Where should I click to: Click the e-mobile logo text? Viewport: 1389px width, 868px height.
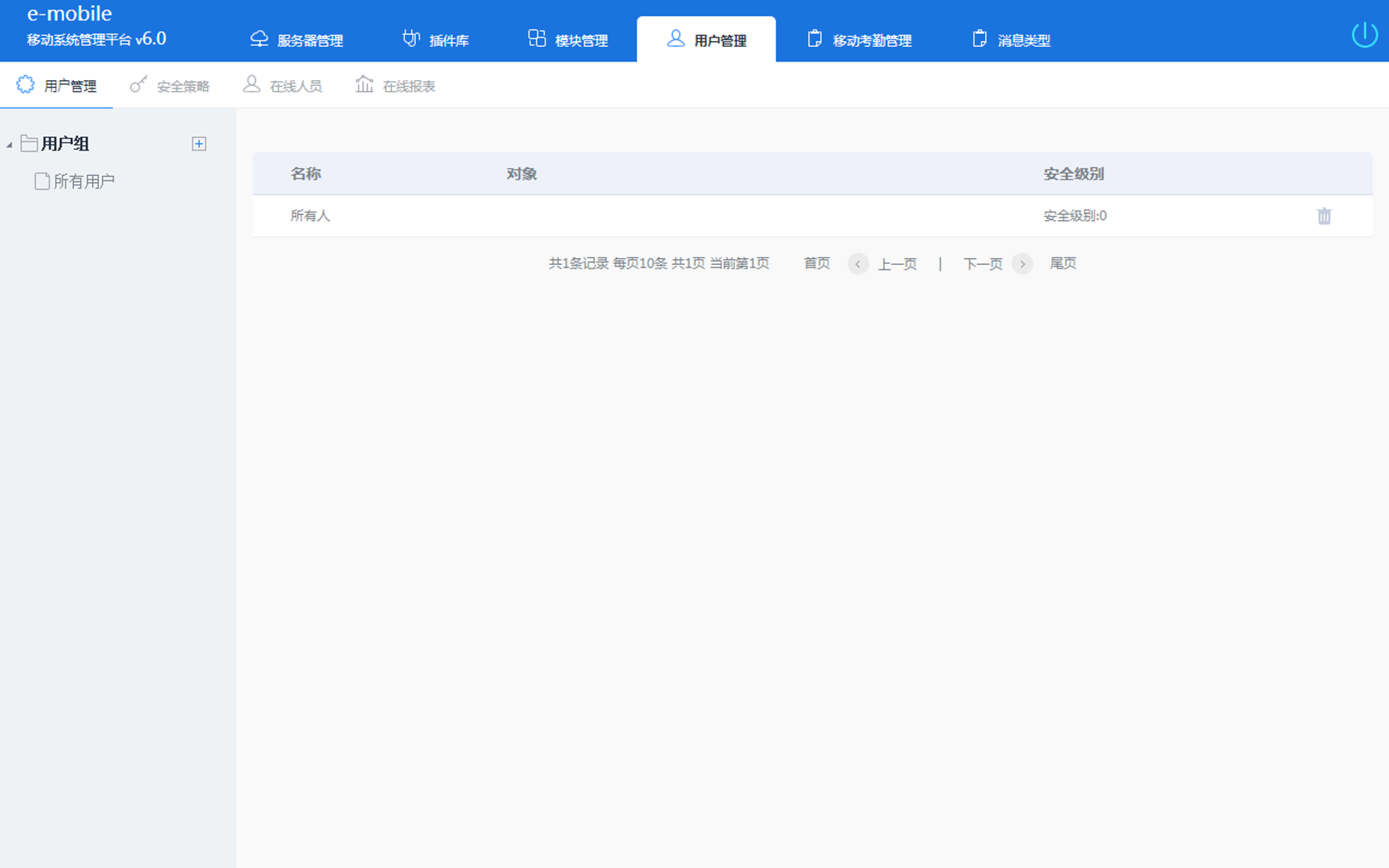tap(69, 13)
